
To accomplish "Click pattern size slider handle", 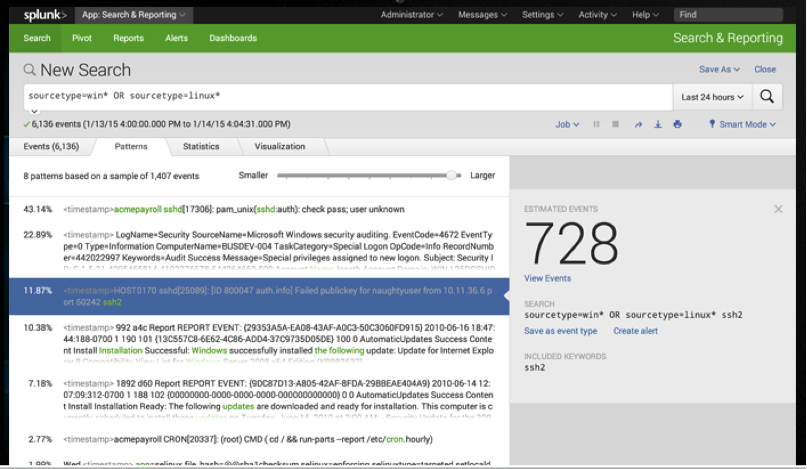I will (451, 176).
